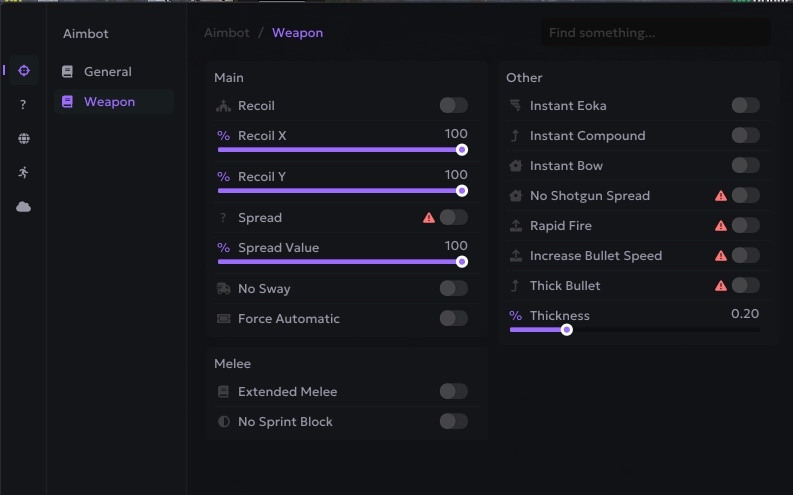This screenshot has height=495, width=793.
Task: Click the warning icon next to Spread
Action: pyautogui.click(x=429, y=217)
